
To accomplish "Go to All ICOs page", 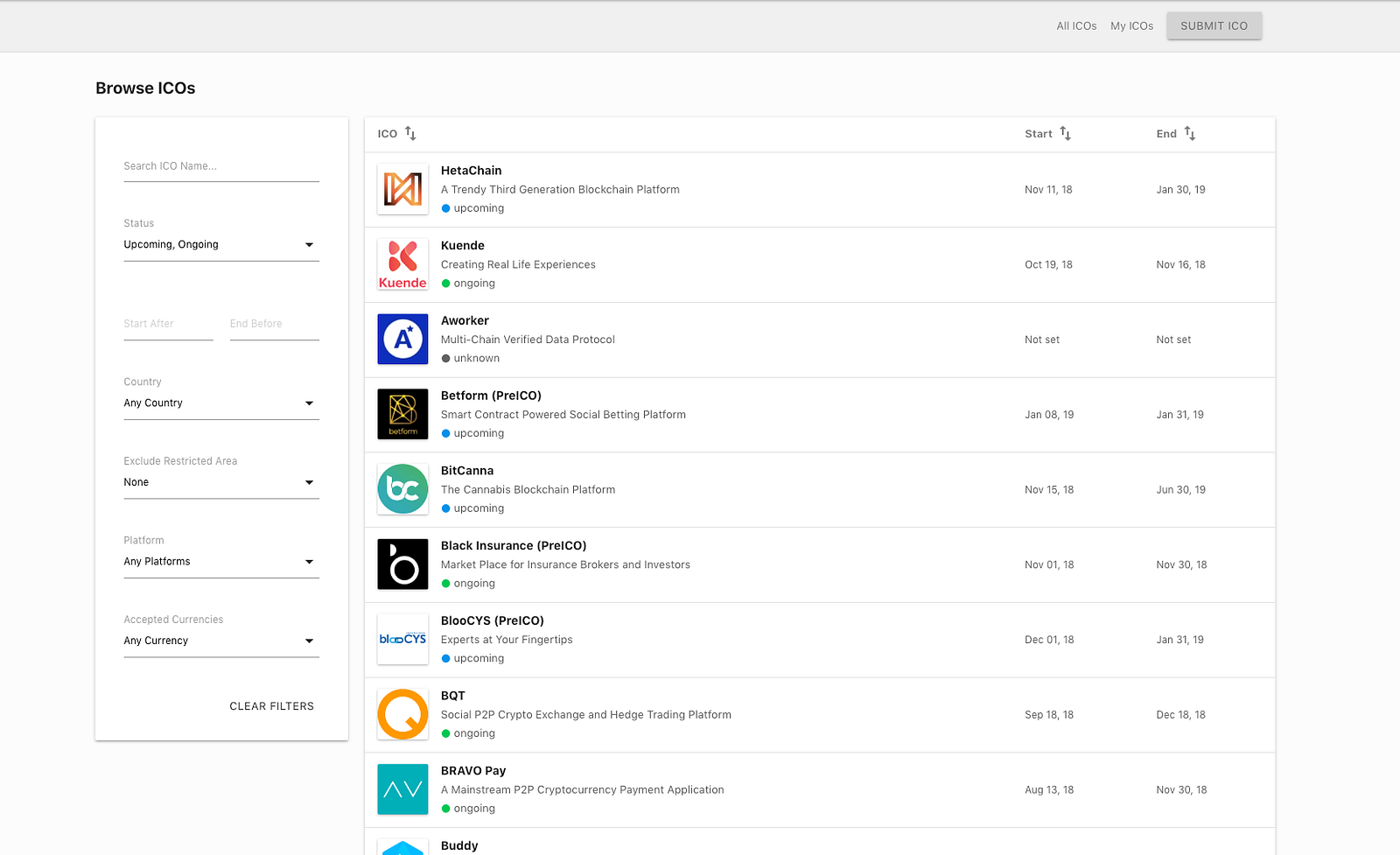I will 1076,26.
